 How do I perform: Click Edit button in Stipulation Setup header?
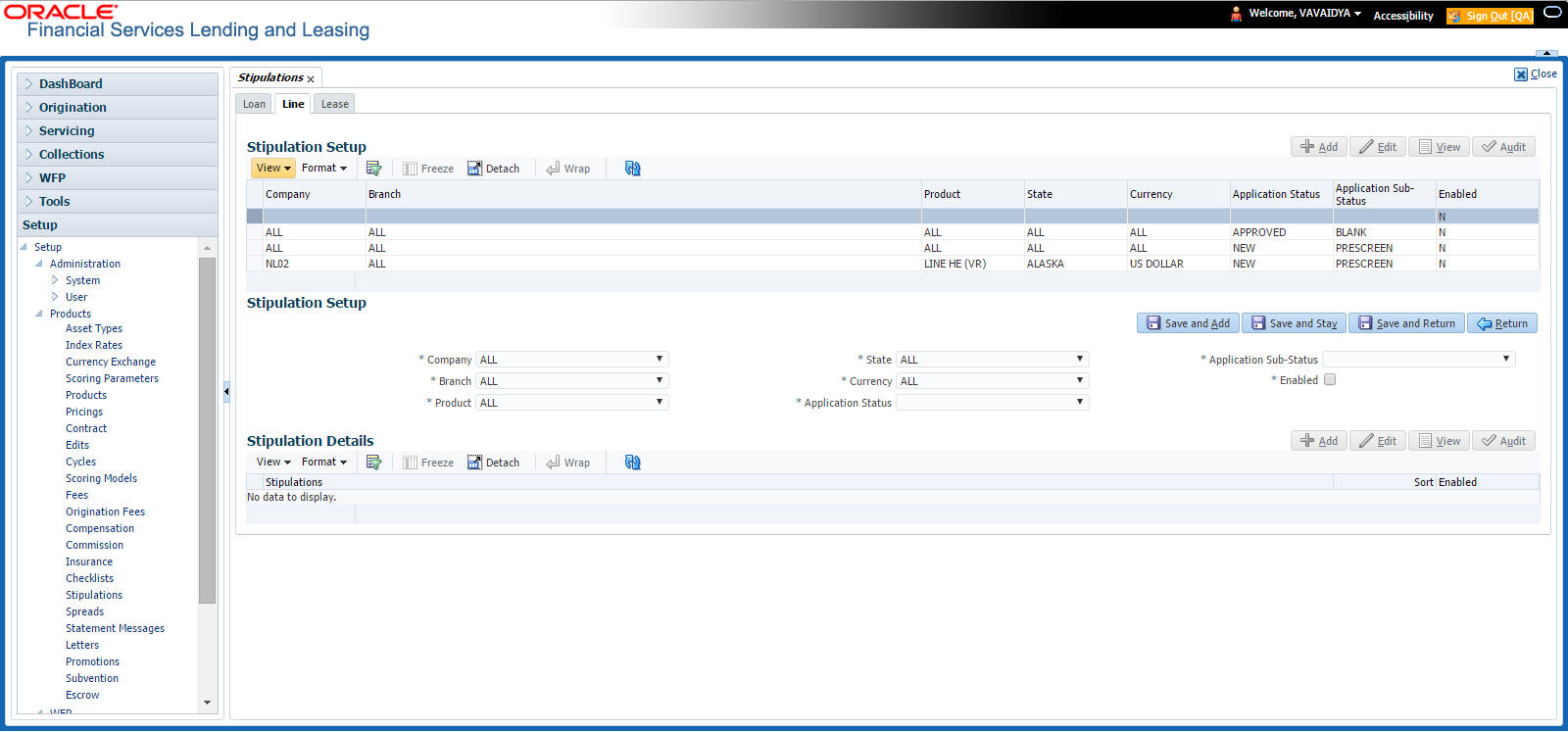pyautogui.click(x=1377, y=147)
